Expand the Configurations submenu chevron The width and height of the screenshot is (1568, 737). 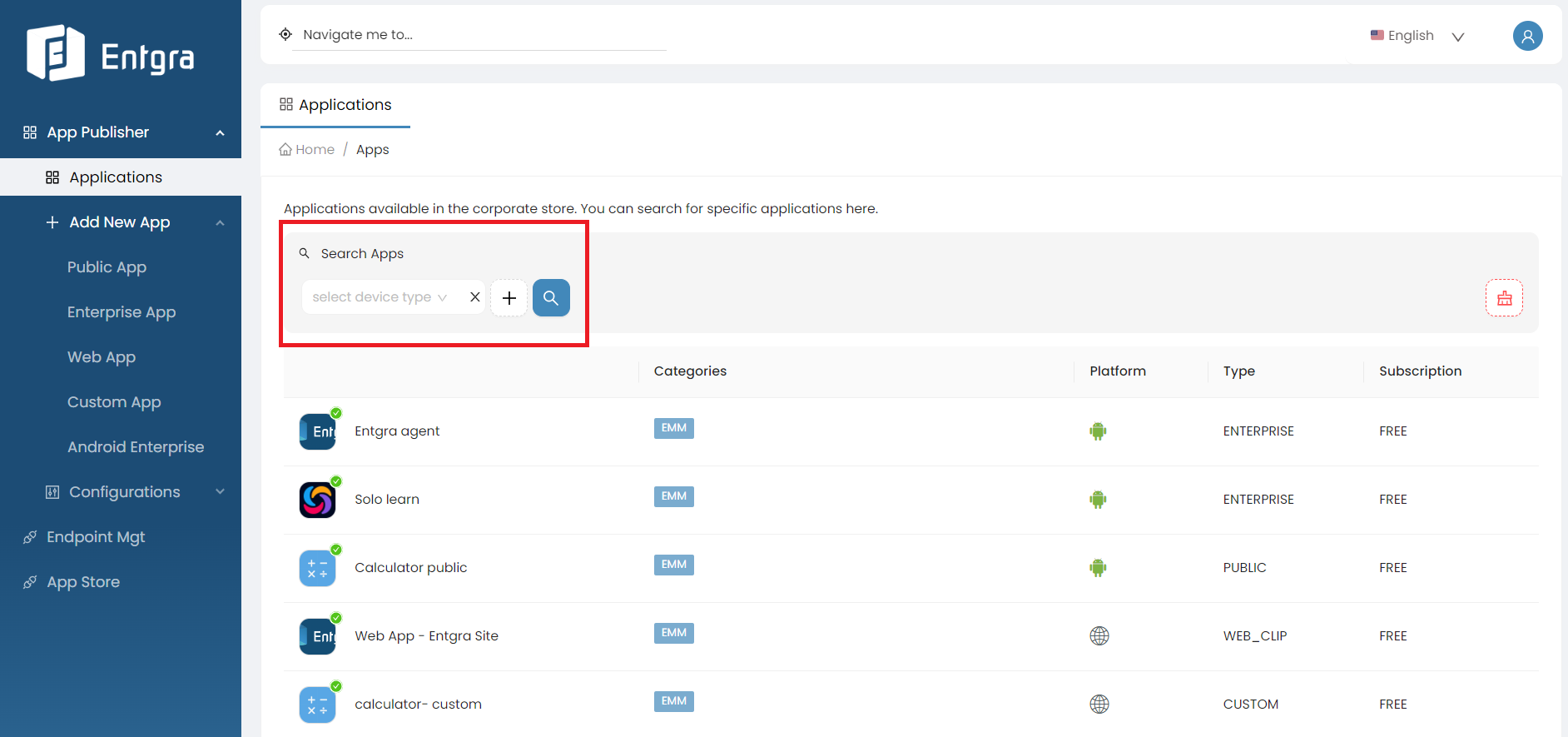pos(220,491)
